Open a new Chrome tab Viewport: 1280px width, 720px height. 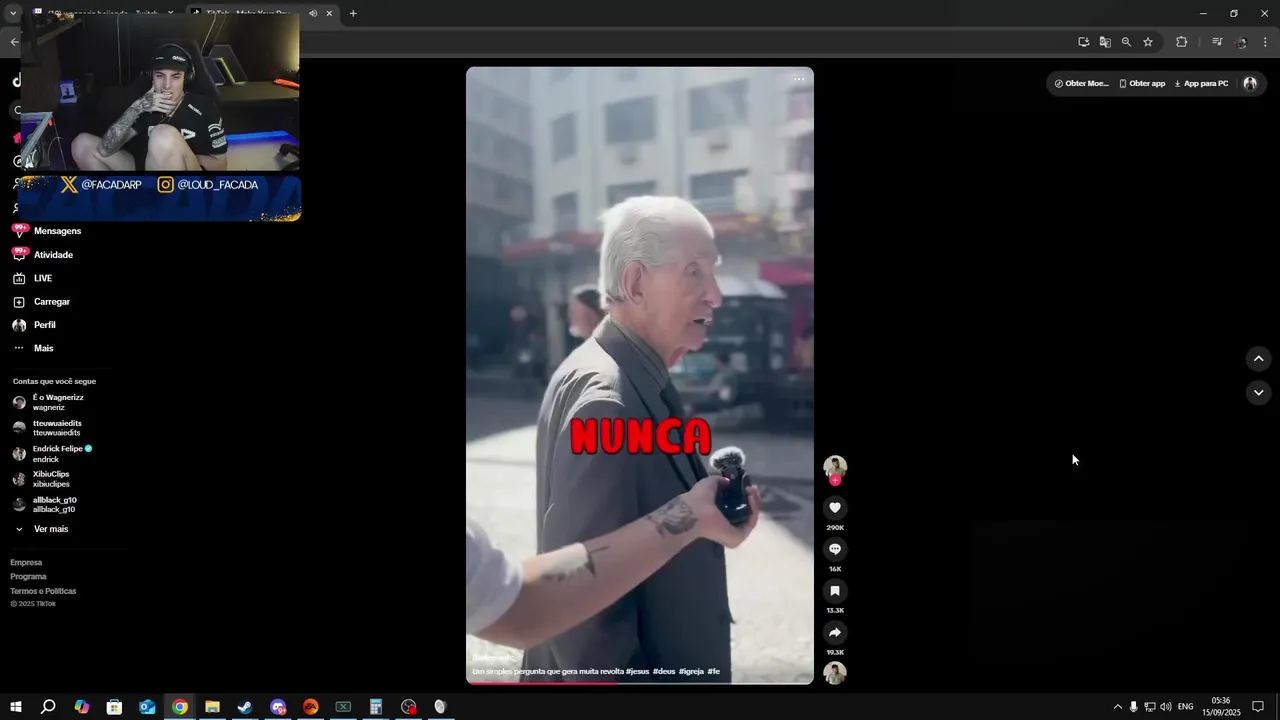coord(353,14)
